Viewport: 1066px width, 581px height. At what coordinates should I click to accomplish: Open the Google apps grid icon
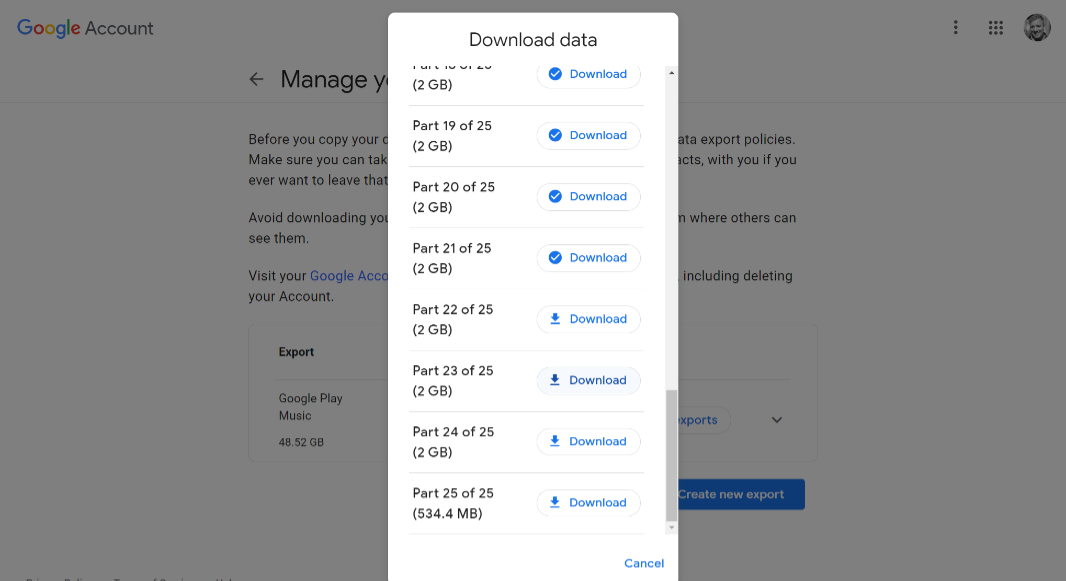click(995, 28)
